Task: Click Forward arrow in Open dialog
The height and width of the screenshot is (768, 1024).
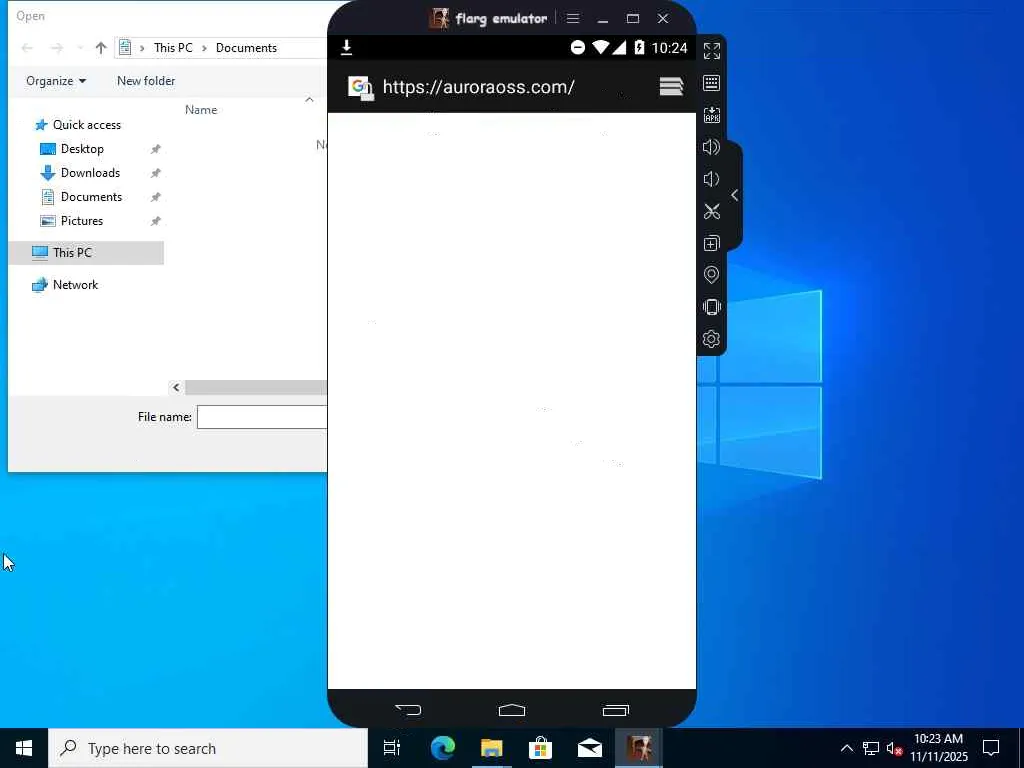Action: click(x=57, y=48)
